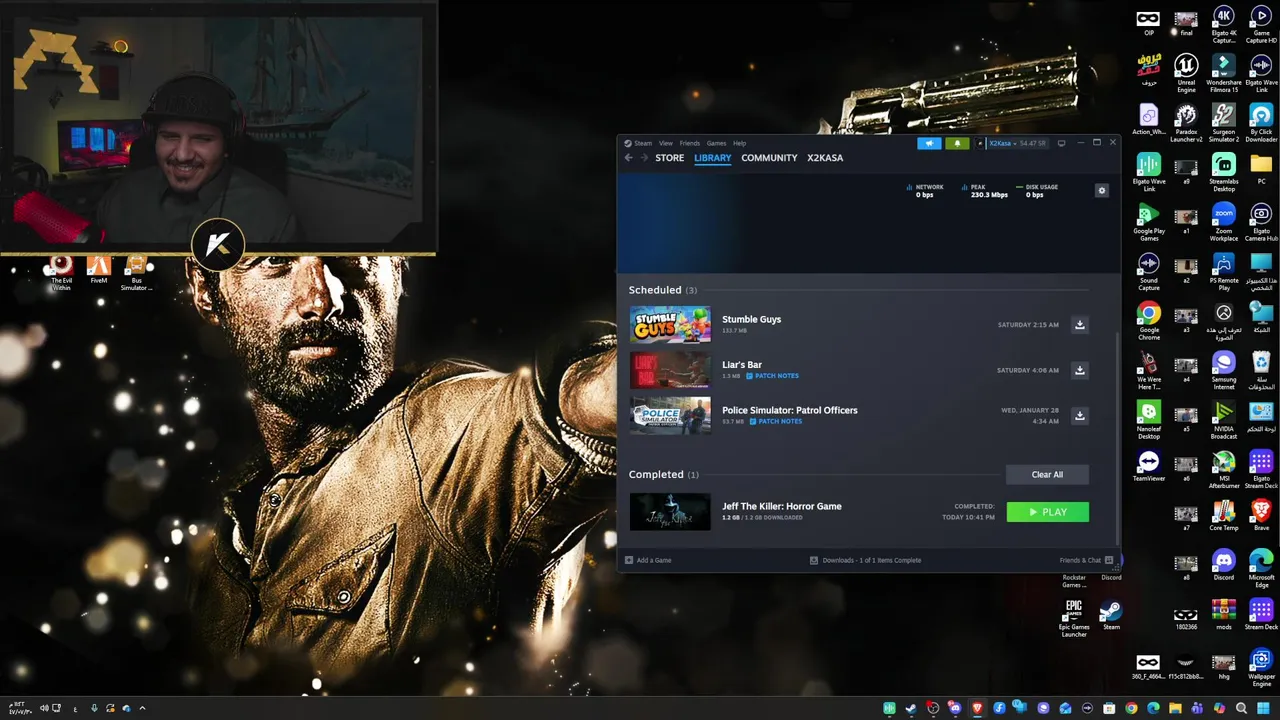This screenshot has width=1280, height=720.
Task: Select The Evil Within desktop icon
Action: click(x=61, y=272)
